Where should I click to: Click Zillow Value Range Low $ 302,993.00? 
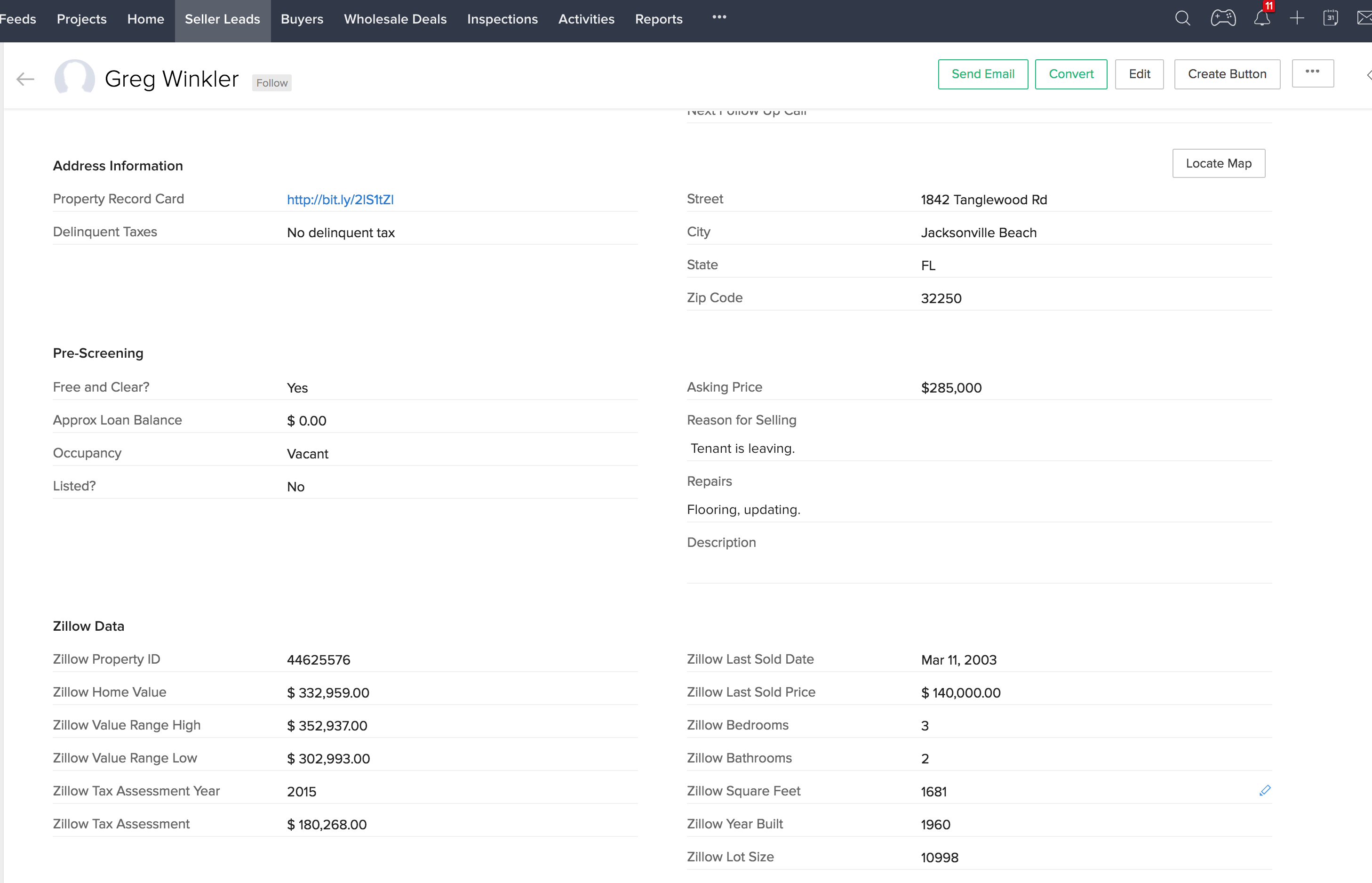328,759
